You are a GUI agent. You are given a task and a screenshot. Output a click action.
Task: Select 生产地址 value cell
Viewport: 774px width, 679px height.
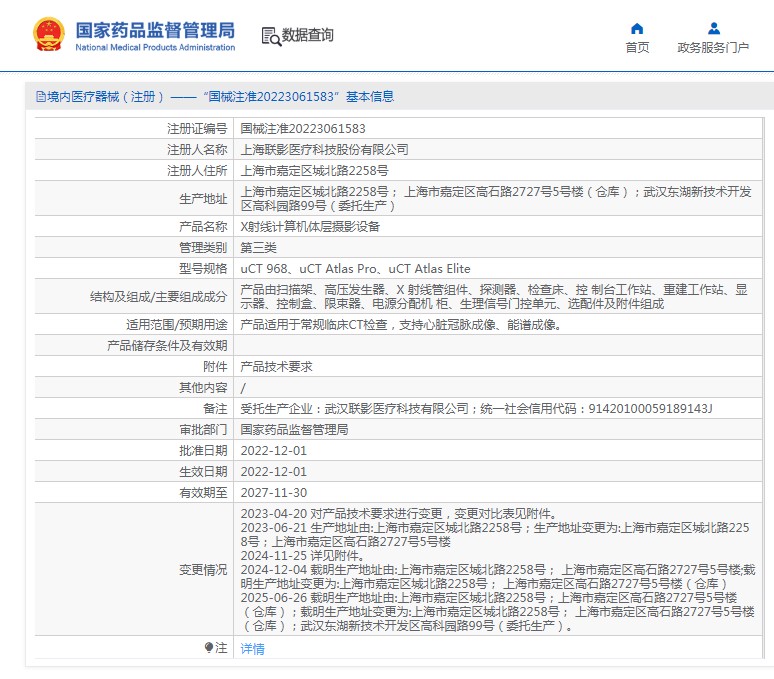click(498, 198)
